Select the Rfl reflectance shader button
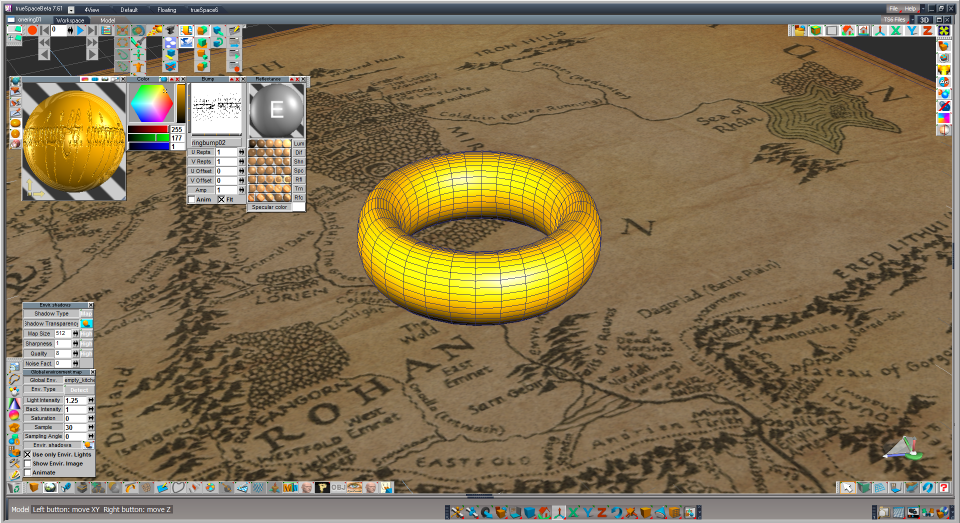 [299, 179]
